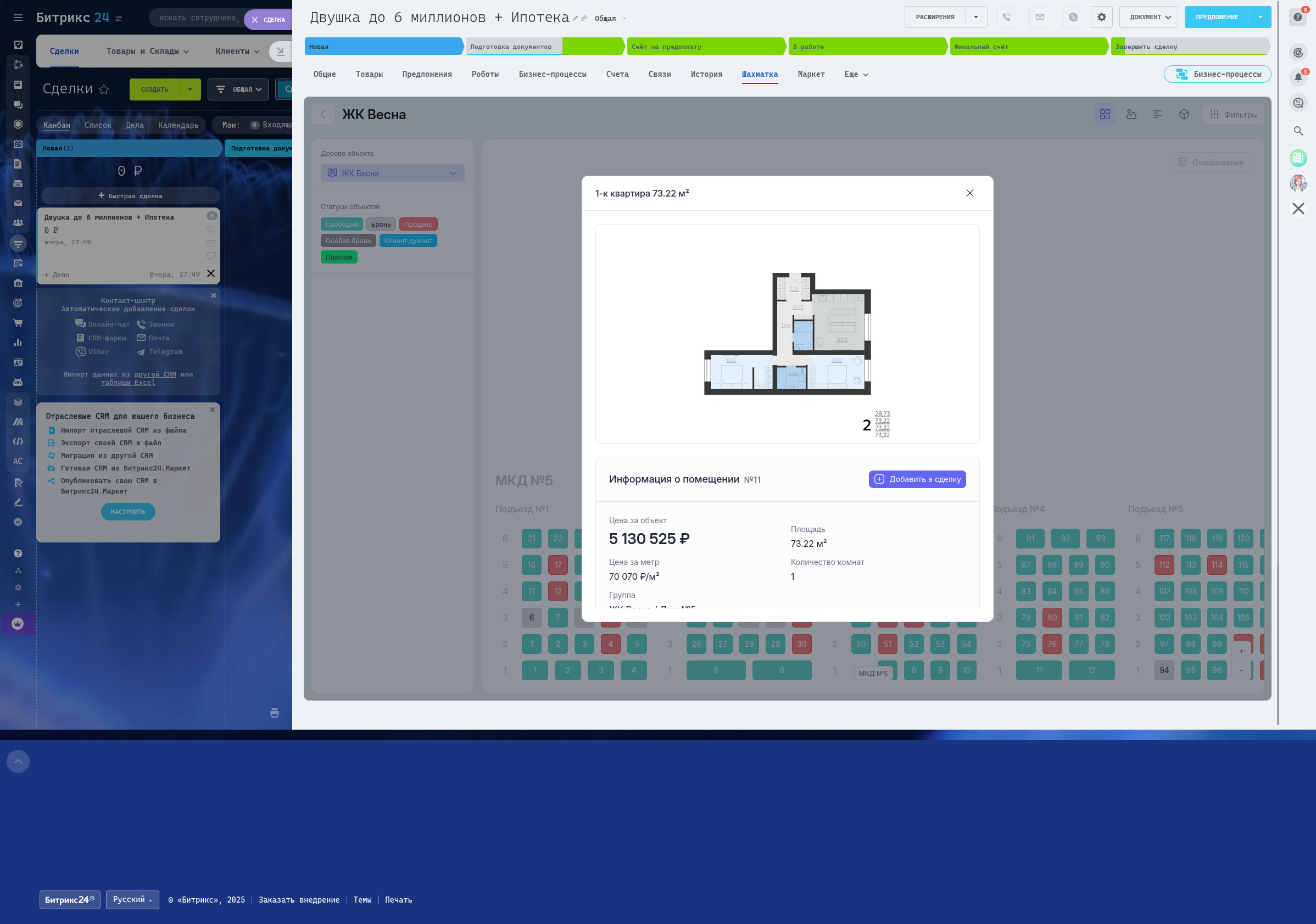The width and height of the screenshot is (1316, 924).
Task: Select the В работе pipeline stage
Action: (866, 47)
